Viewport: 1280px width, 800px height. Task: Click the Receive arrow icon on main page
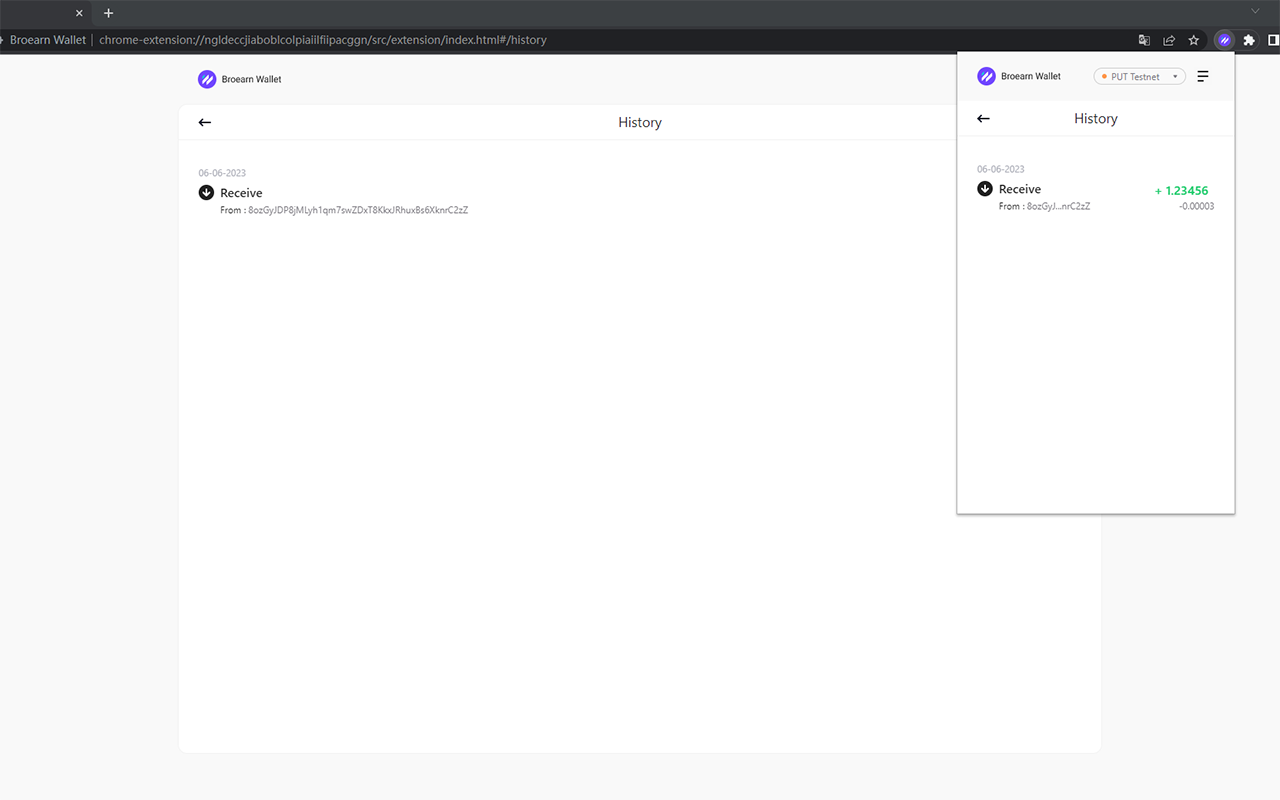[206, 192]
